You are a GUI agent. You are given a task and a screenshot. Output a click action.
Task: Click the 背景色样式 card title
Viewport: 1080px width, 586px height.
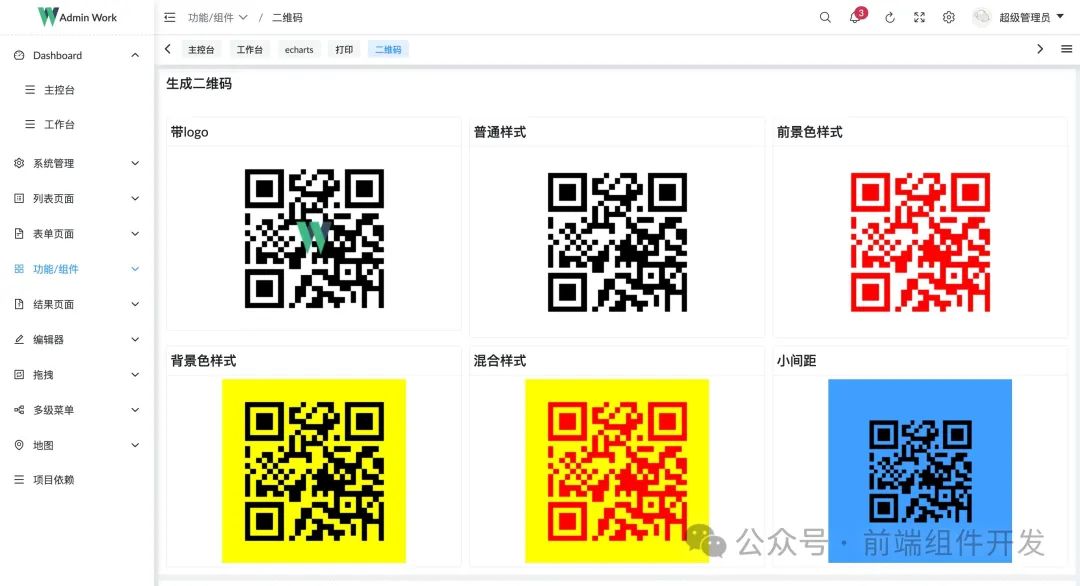pyautogui.click(x=203, y=361)
